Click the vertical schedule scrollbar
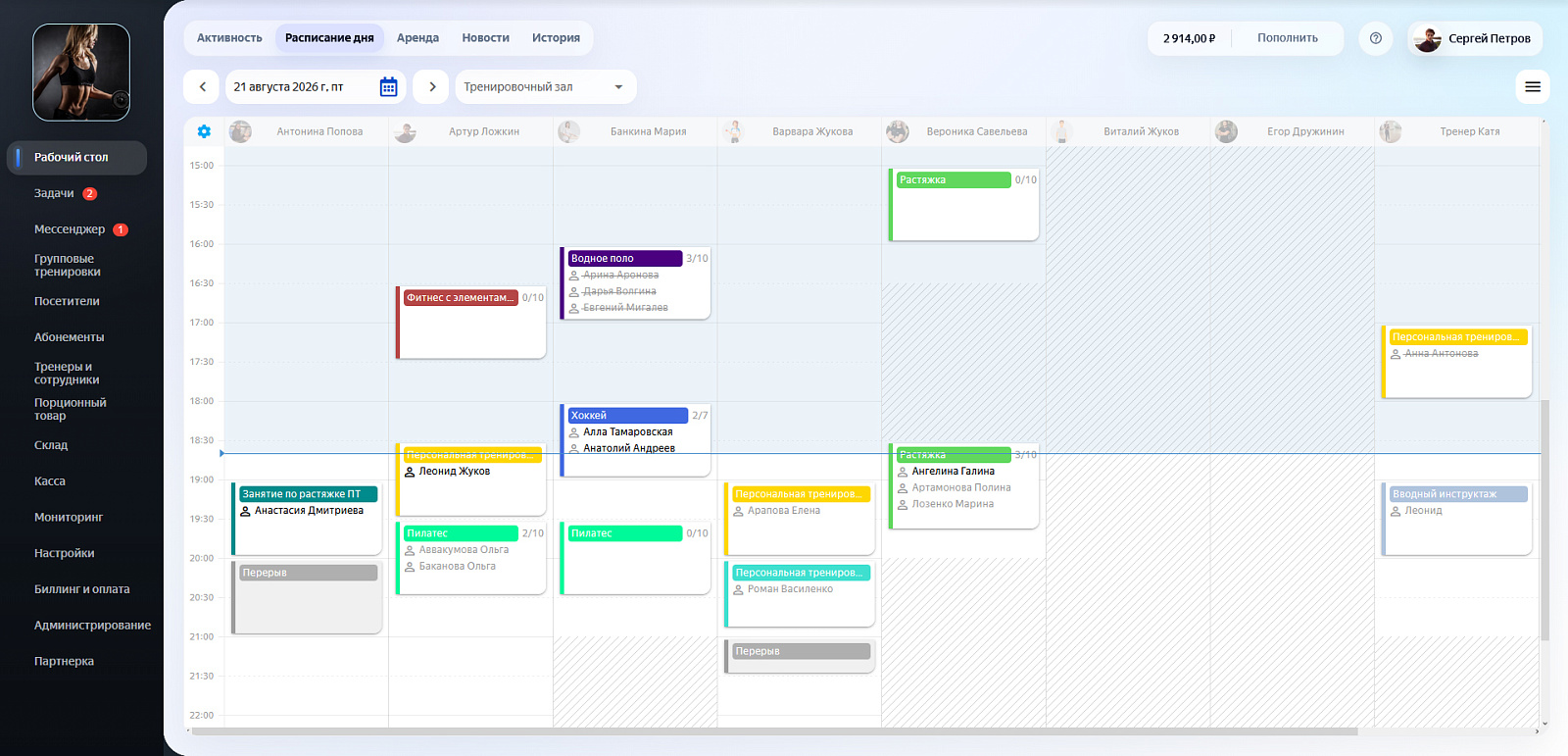This screenshot has height=756, width=1568. (x=1544, y=520)
